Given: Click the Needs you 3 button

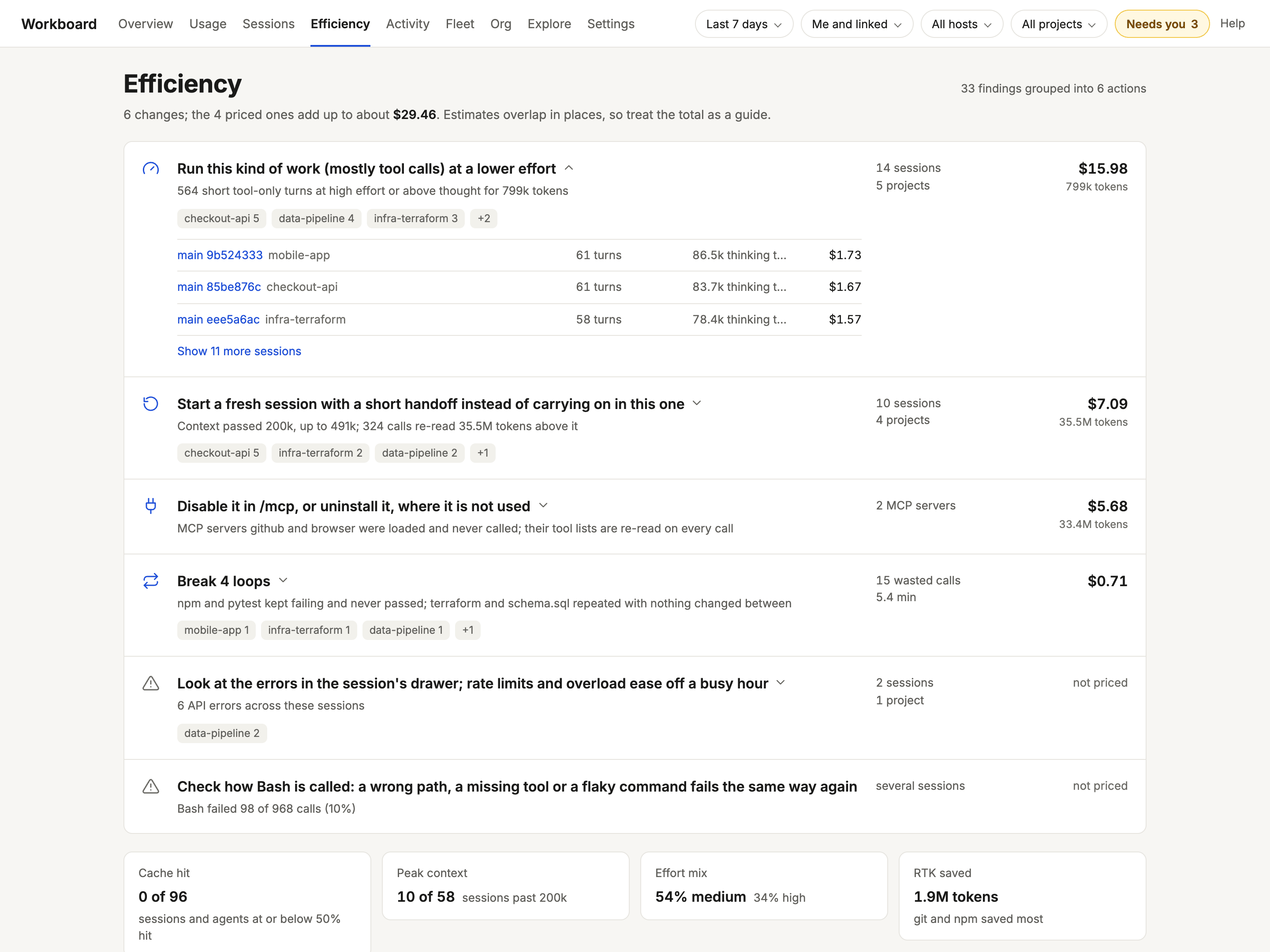Looking at the screenshot, I should click(1162, 24).
